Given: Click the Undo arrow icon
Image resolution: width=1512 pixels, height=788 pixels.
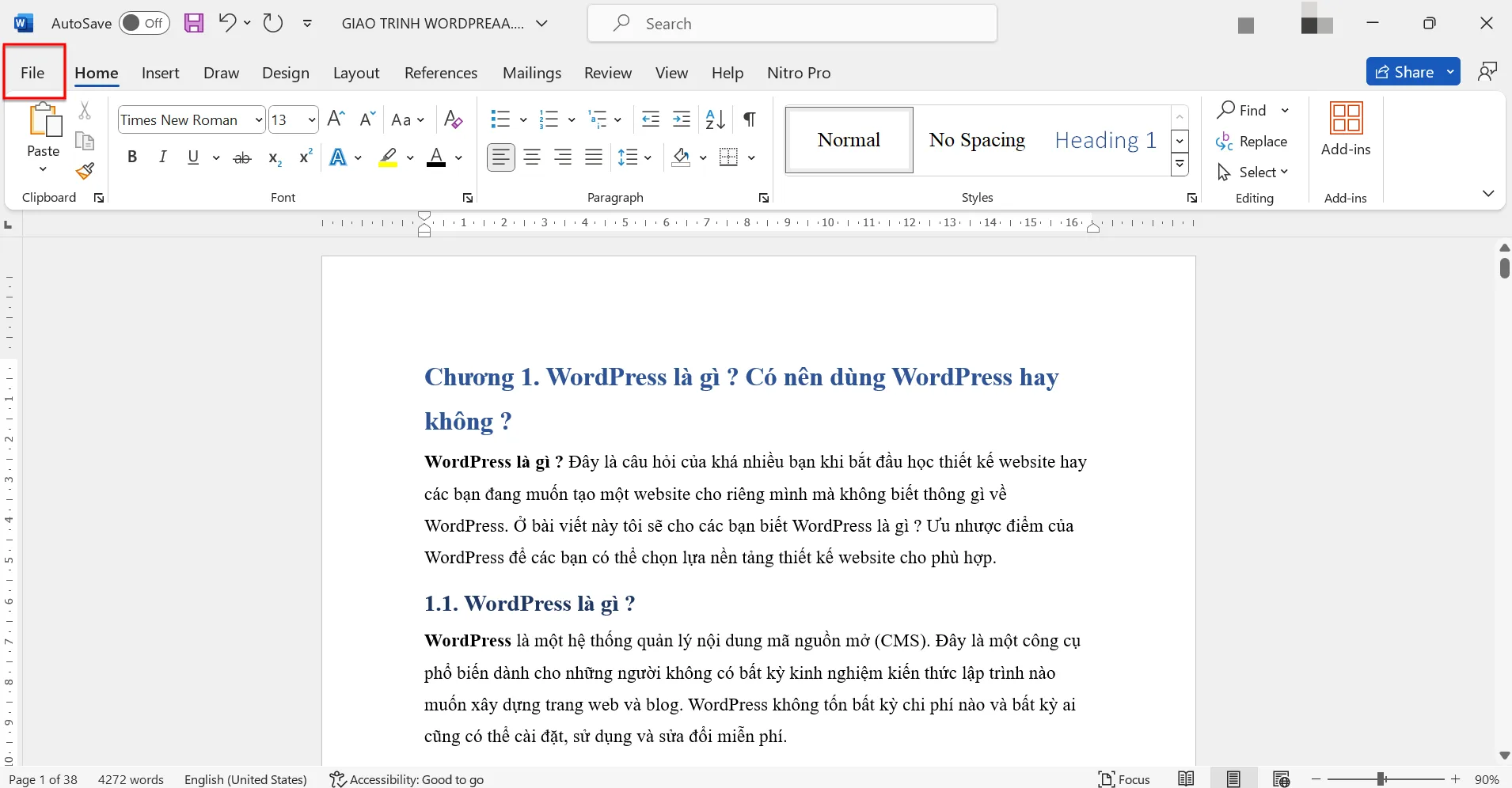Looking at the screenshot, I should point(227,23).
